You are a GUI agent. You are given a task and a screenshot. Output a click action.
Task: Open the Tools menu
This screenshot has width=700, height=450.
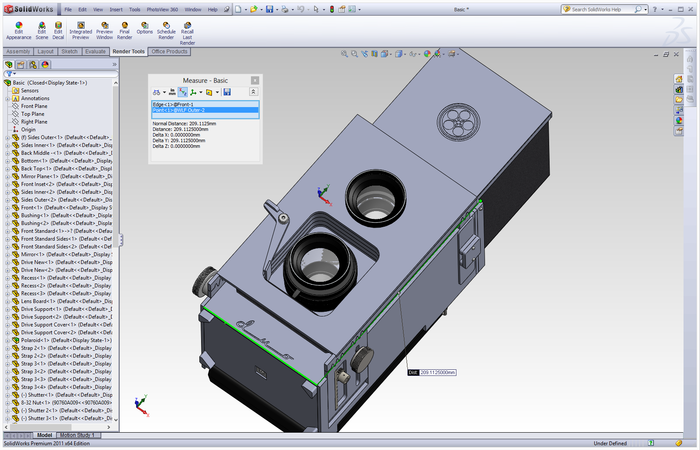(x=134, y=9)
